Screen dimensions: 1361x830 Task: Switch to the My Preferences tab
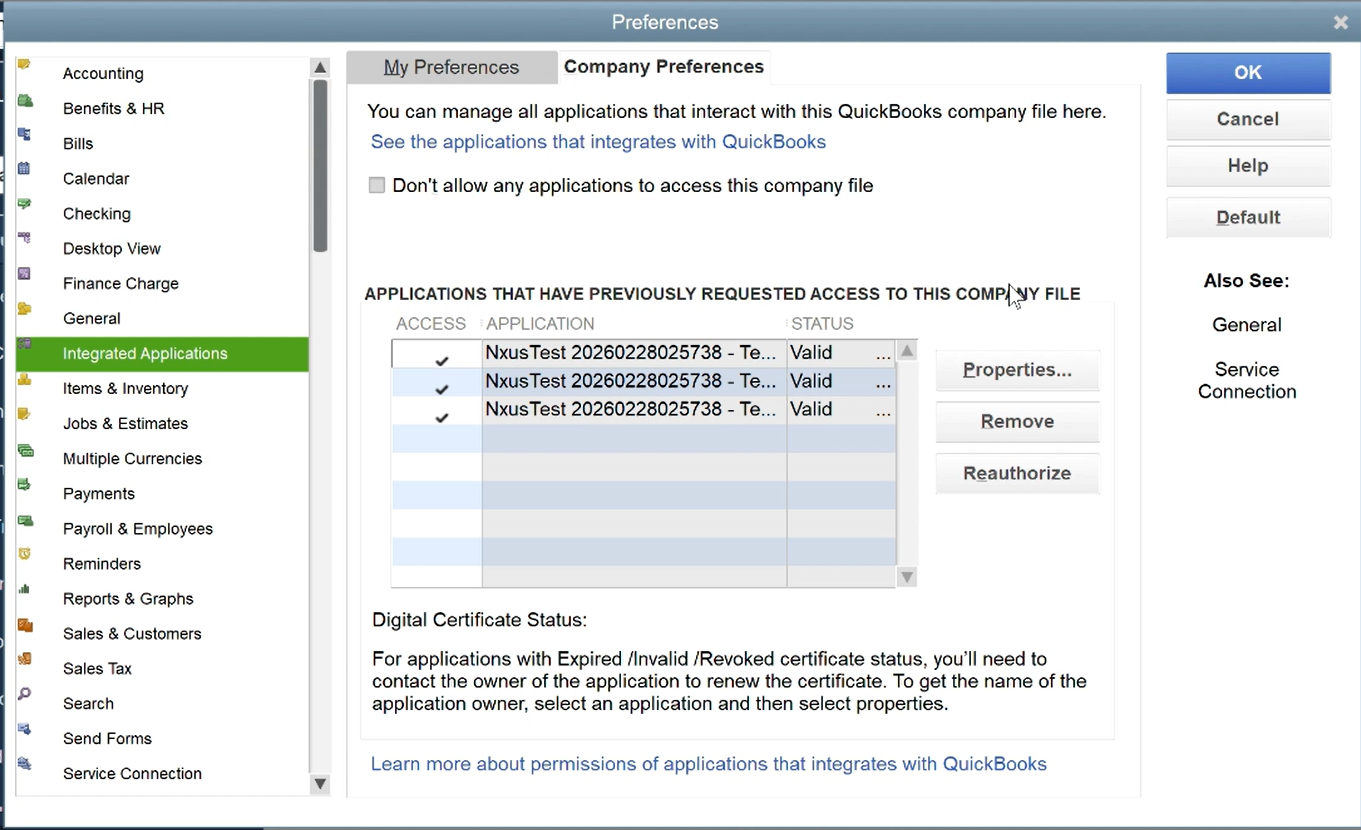[451, 68]
